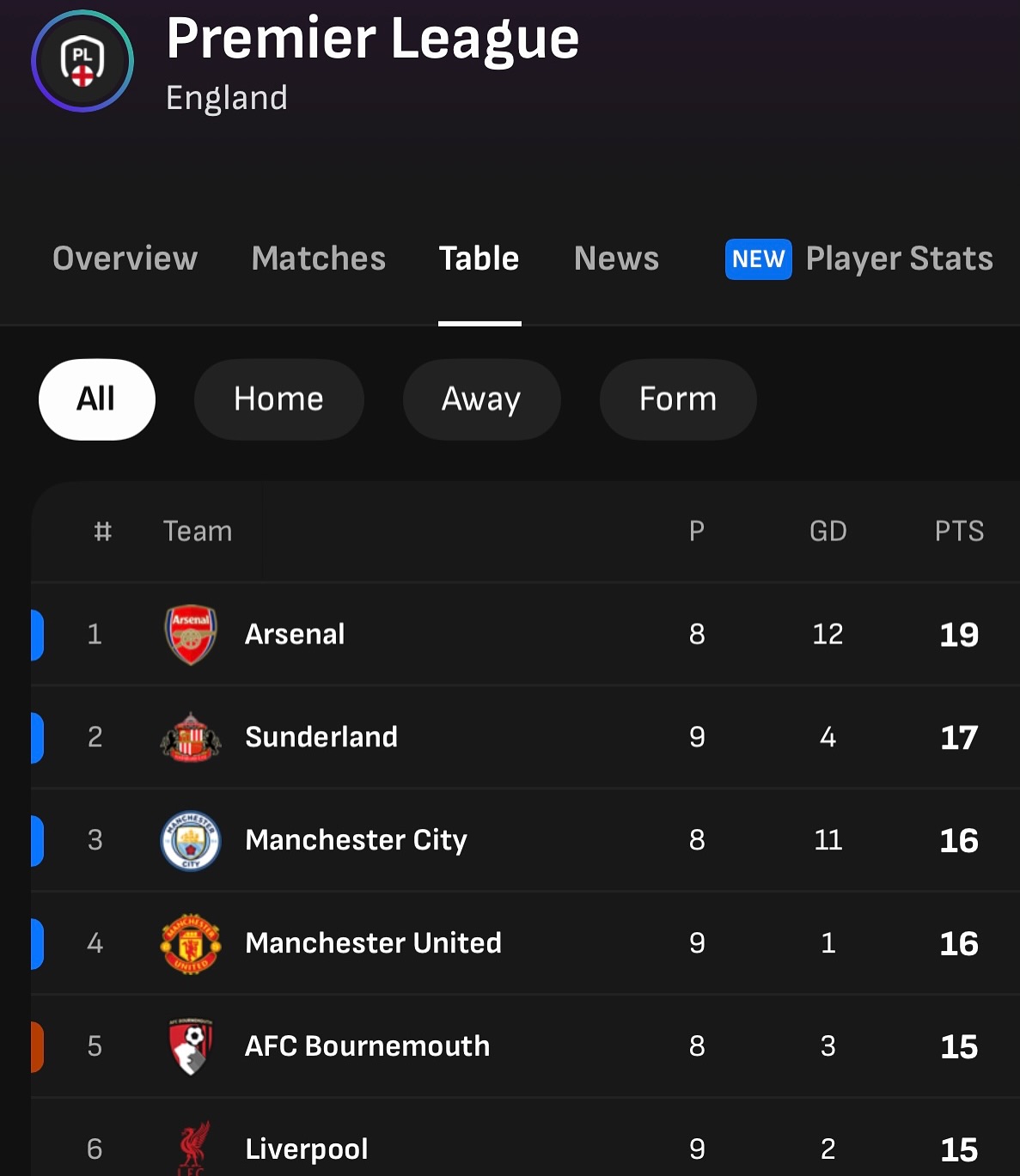Click the Arsenal club crest
The height and width of the screenshot is (1176, 1020).
(x=191, y=635)
